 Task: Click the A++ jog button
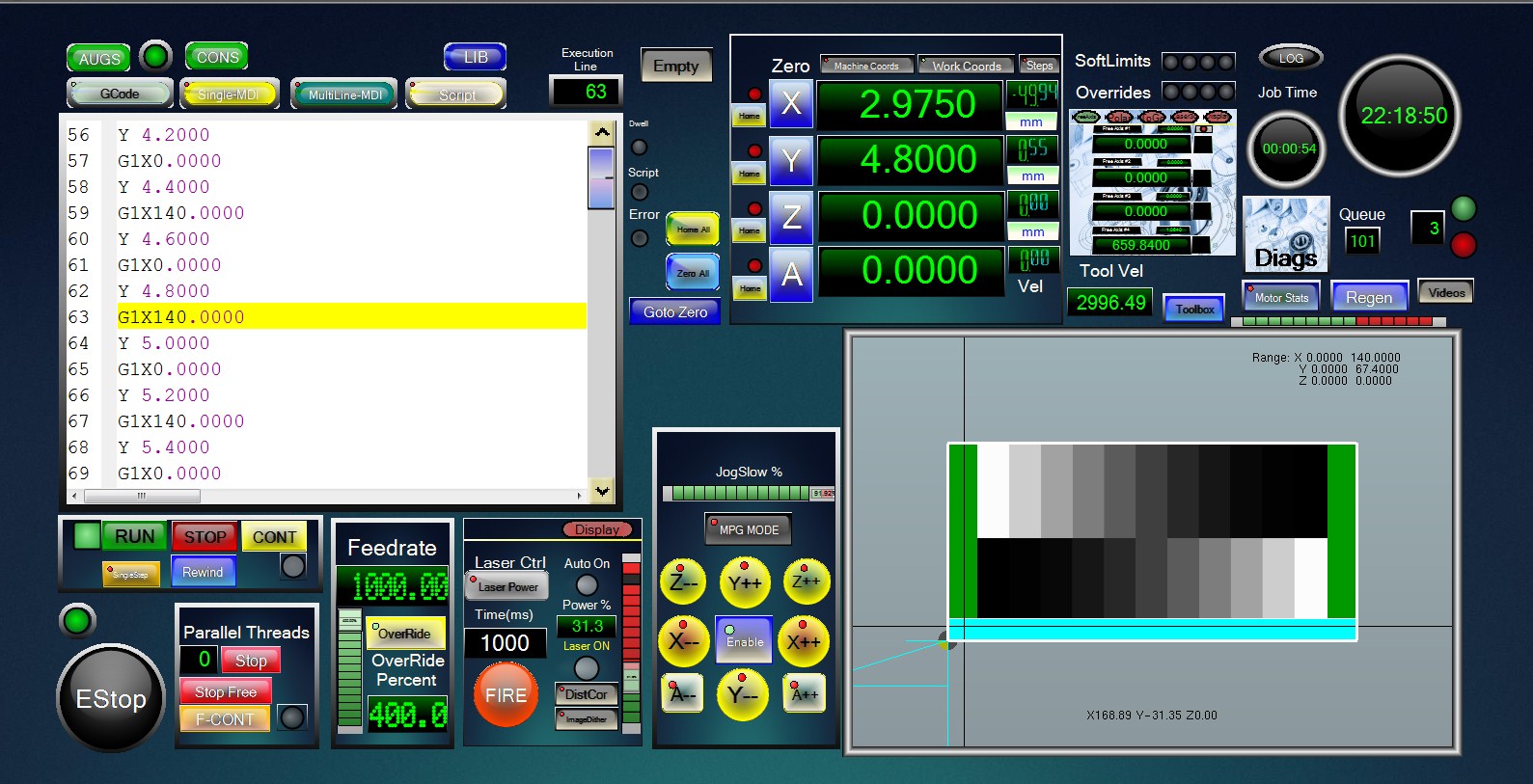pyautogui.click(x=805, y=694)
